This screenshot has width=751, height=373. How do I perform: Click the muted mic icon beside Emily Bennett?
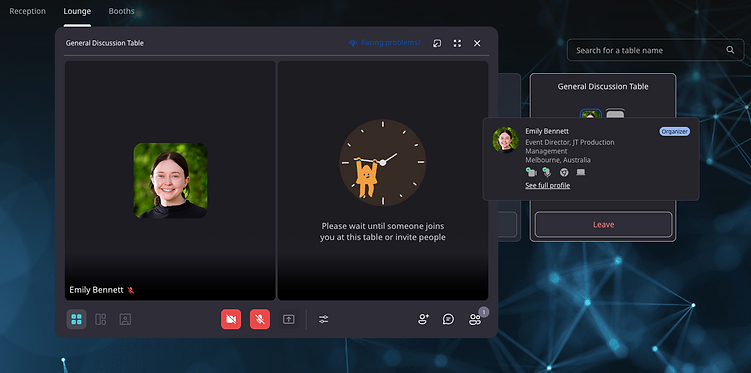131,290
